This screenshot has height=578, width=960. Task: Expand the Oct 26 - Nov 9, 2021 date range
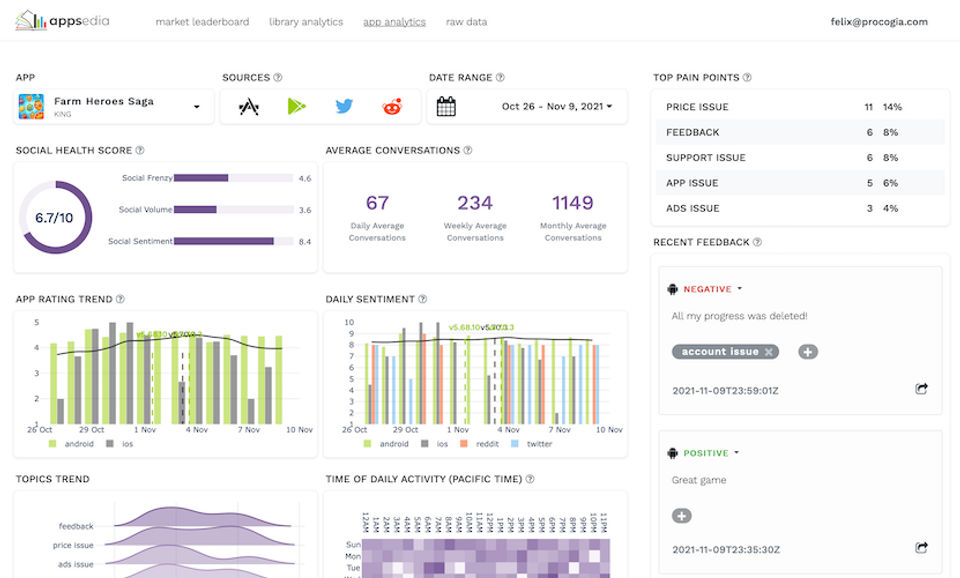[557, 107]
